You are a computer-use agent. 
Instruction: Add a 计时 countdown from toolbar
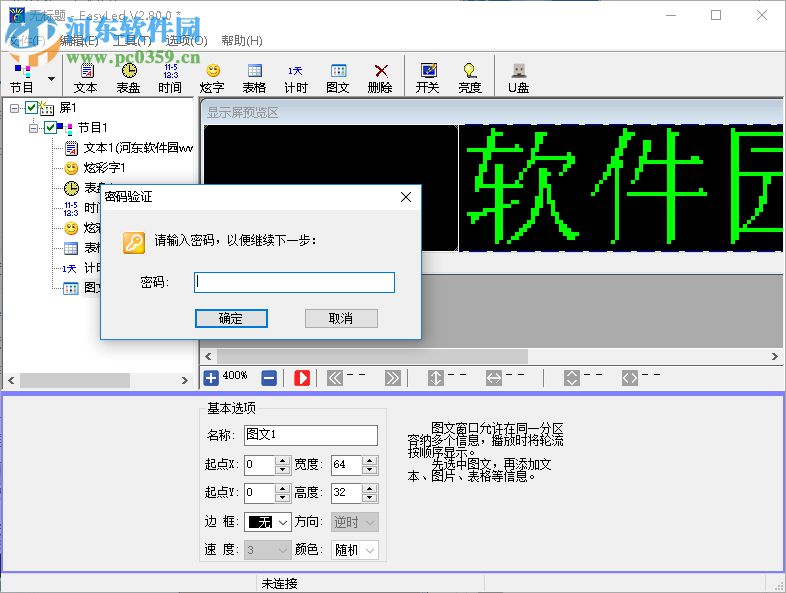[296, 78]
